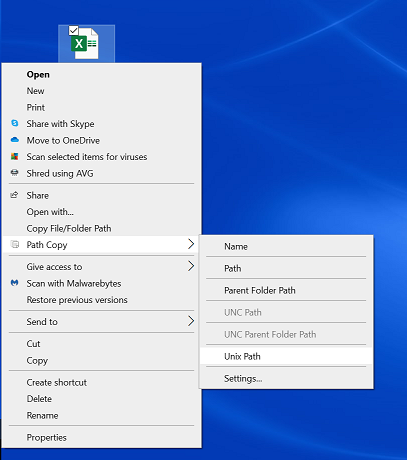
Task: Click the Skype icon in context menu
Action: pos(15,123)
